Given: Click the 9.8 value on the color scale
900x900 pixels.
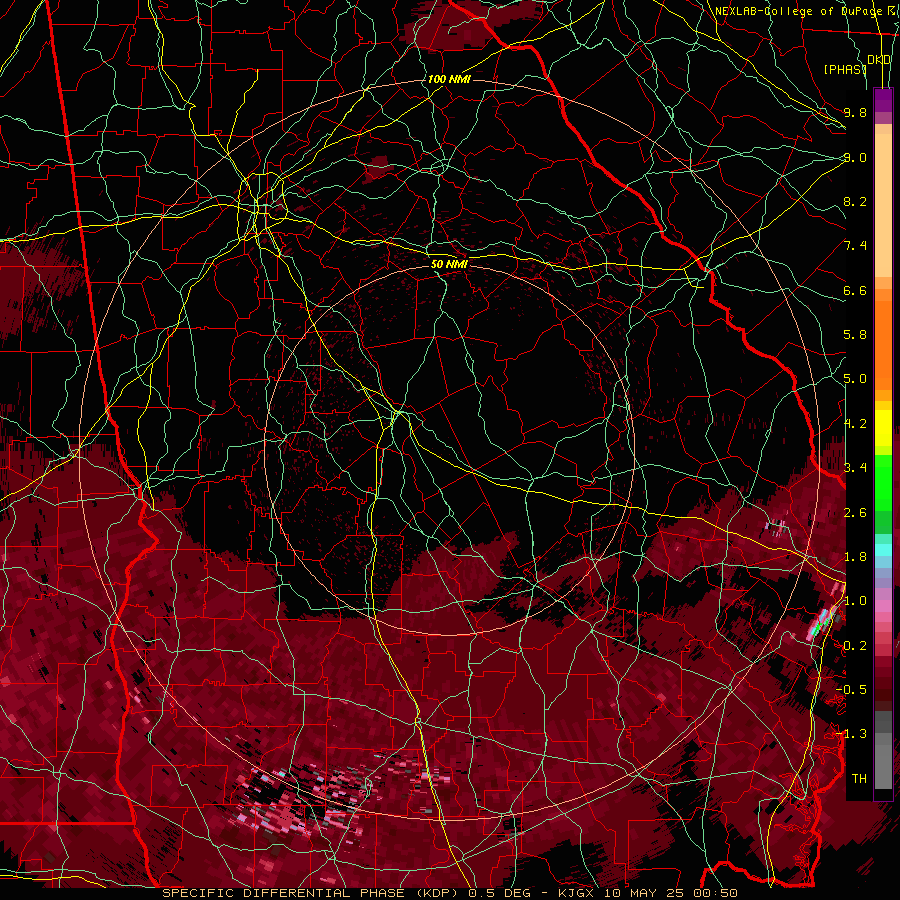Looking at the screenshot, I should pos(855,112).
